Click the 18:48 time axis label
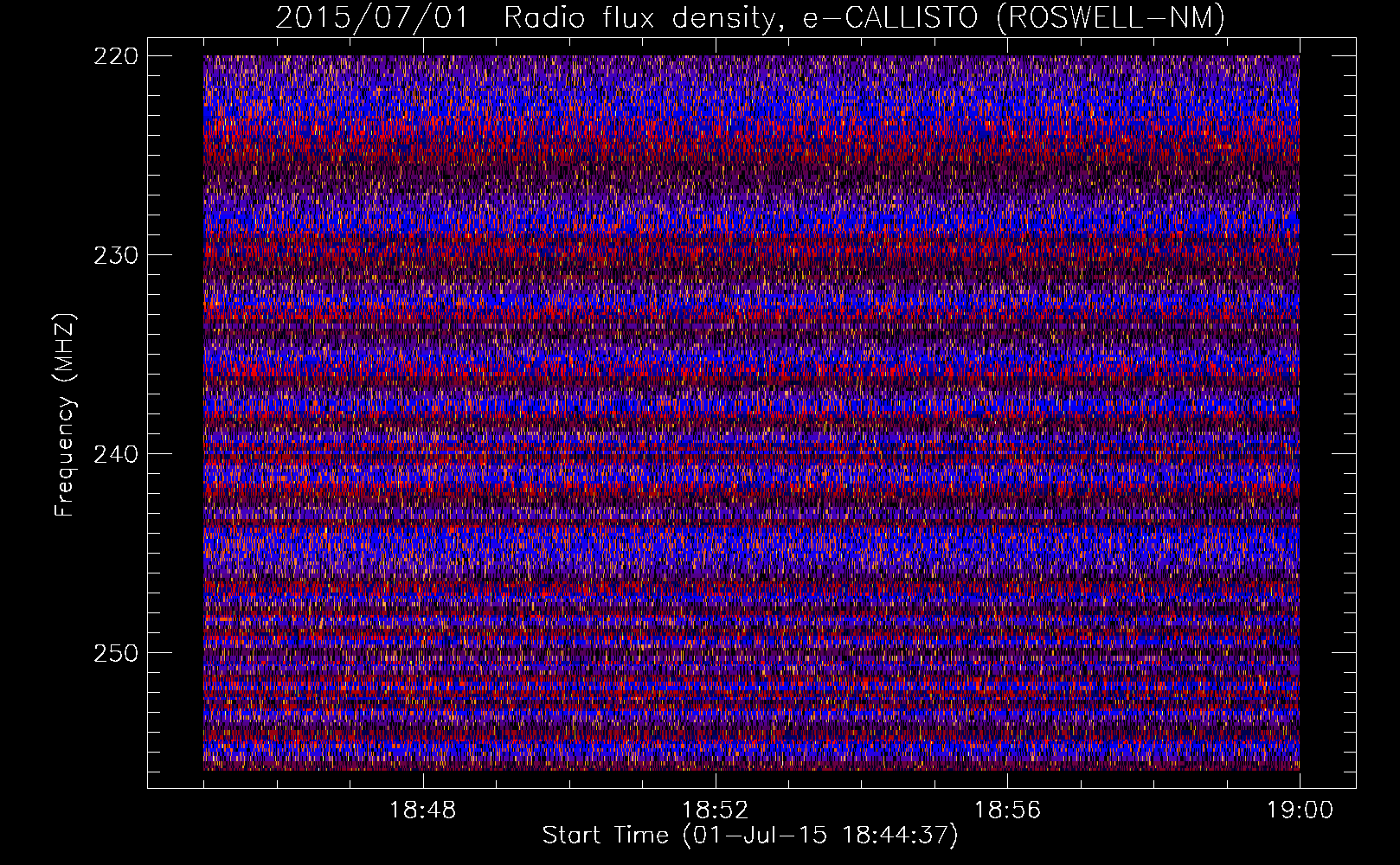 (423, 811)
